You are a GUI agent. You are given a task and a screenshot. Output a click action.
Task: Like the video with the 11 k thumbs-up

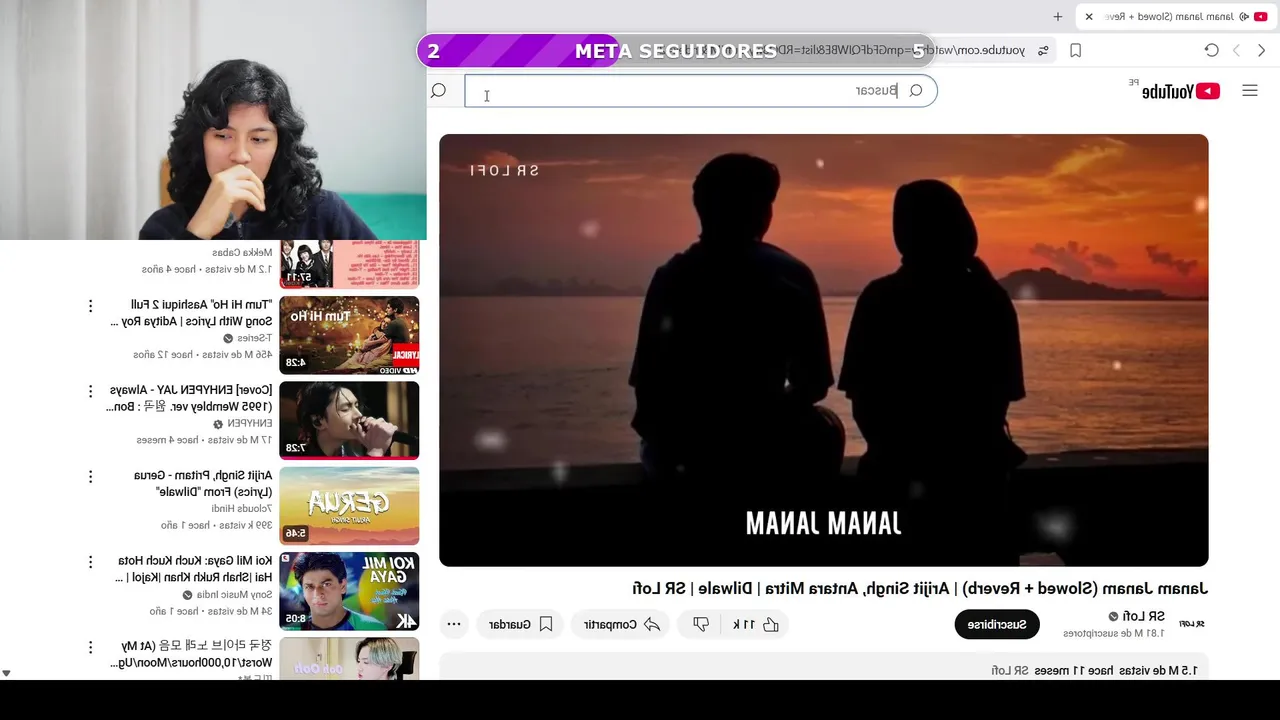(x=756, y=625)
